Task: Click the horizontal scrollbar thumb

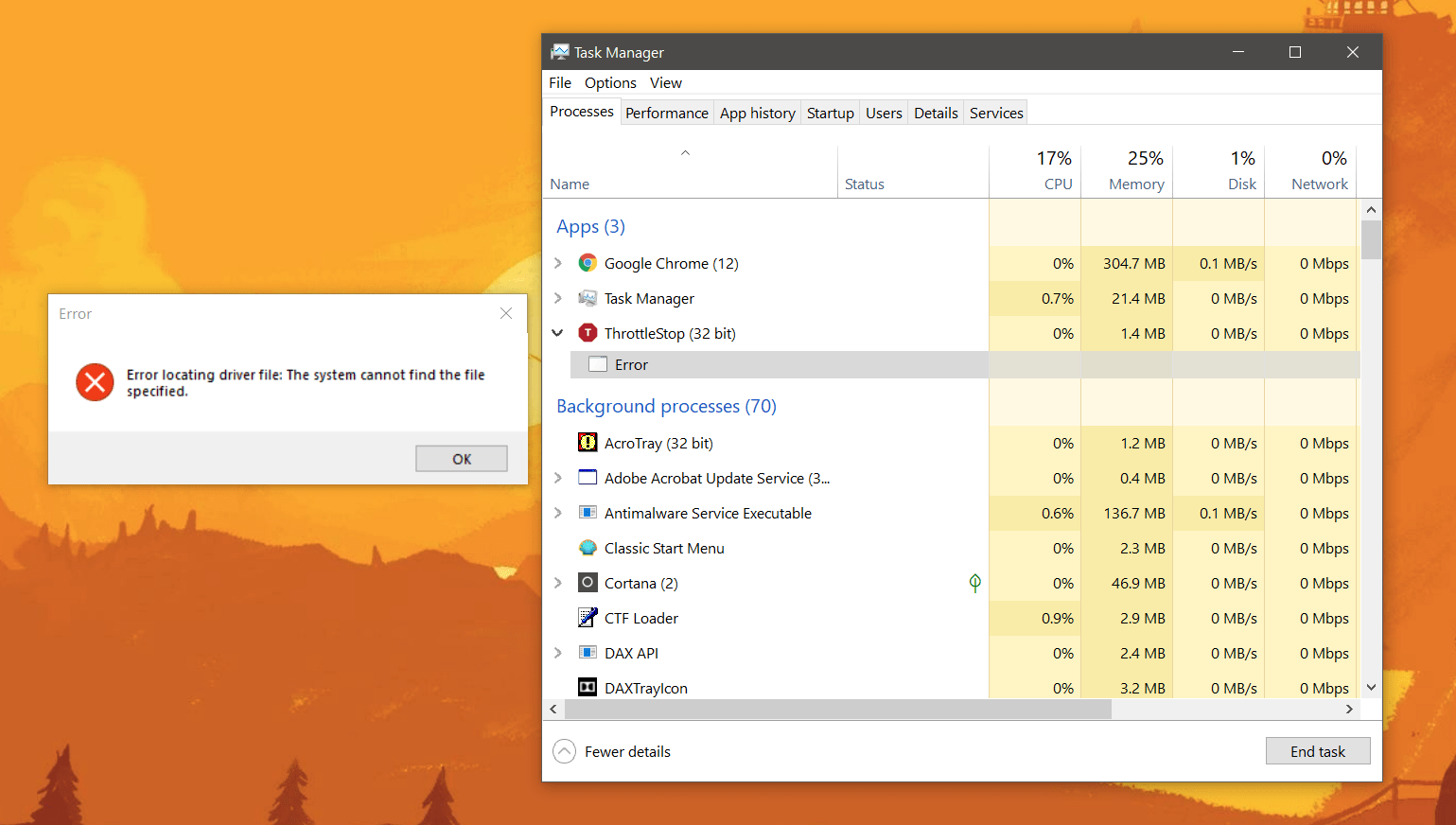Action: click(838, 709)
